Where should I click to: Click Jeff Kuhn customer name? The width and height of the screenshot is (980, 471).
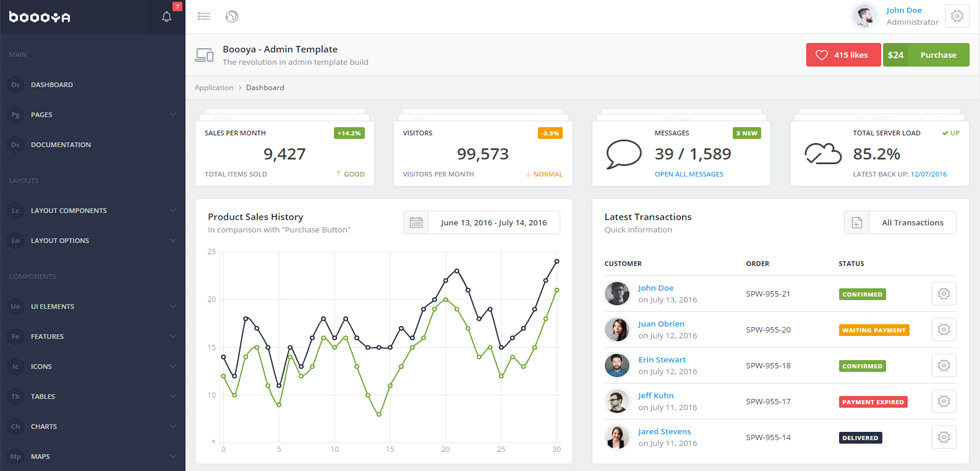[656, 395]
